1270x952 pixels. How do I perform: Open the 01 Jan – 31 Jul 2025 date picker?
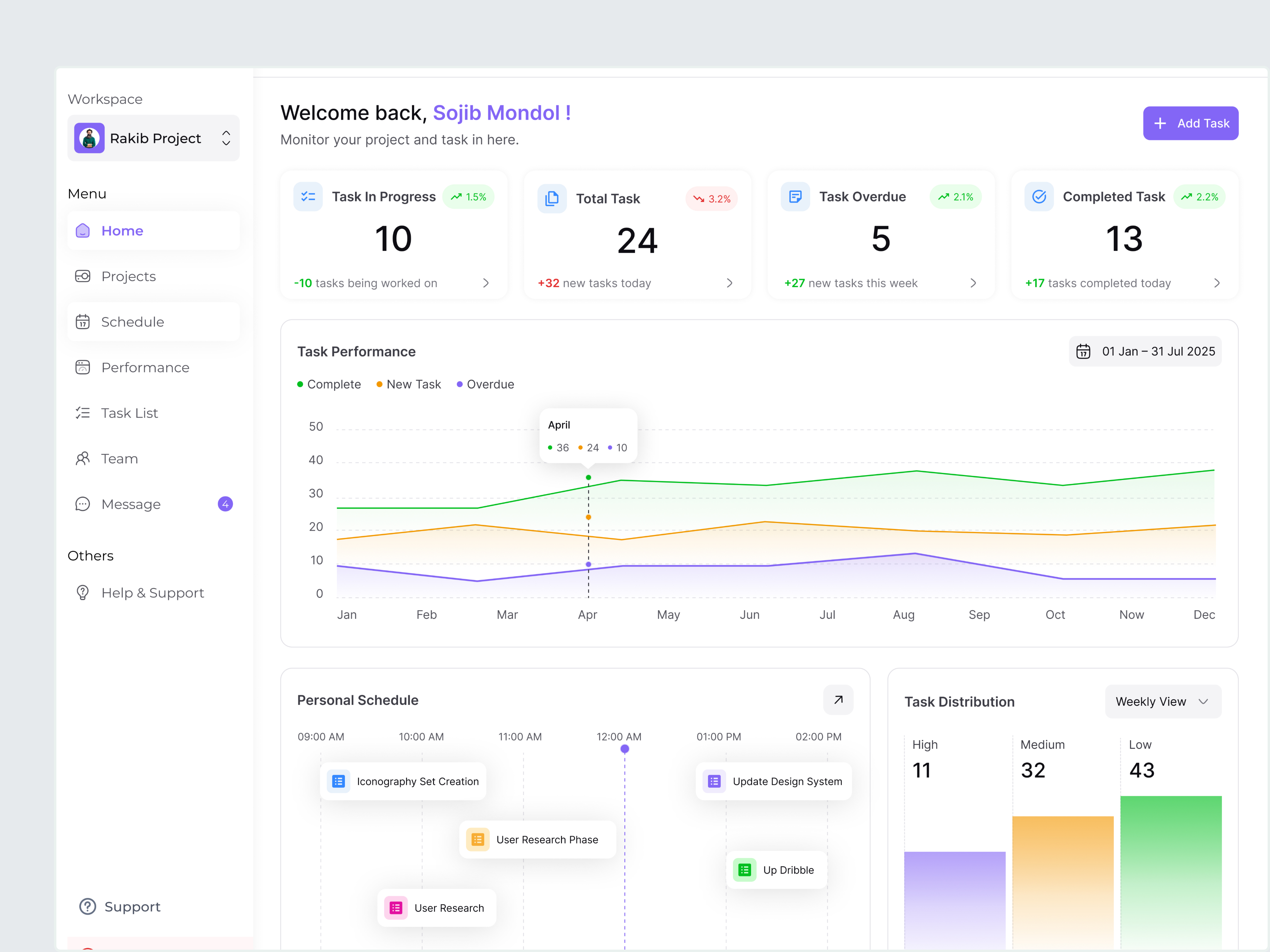click(1145, 351)
